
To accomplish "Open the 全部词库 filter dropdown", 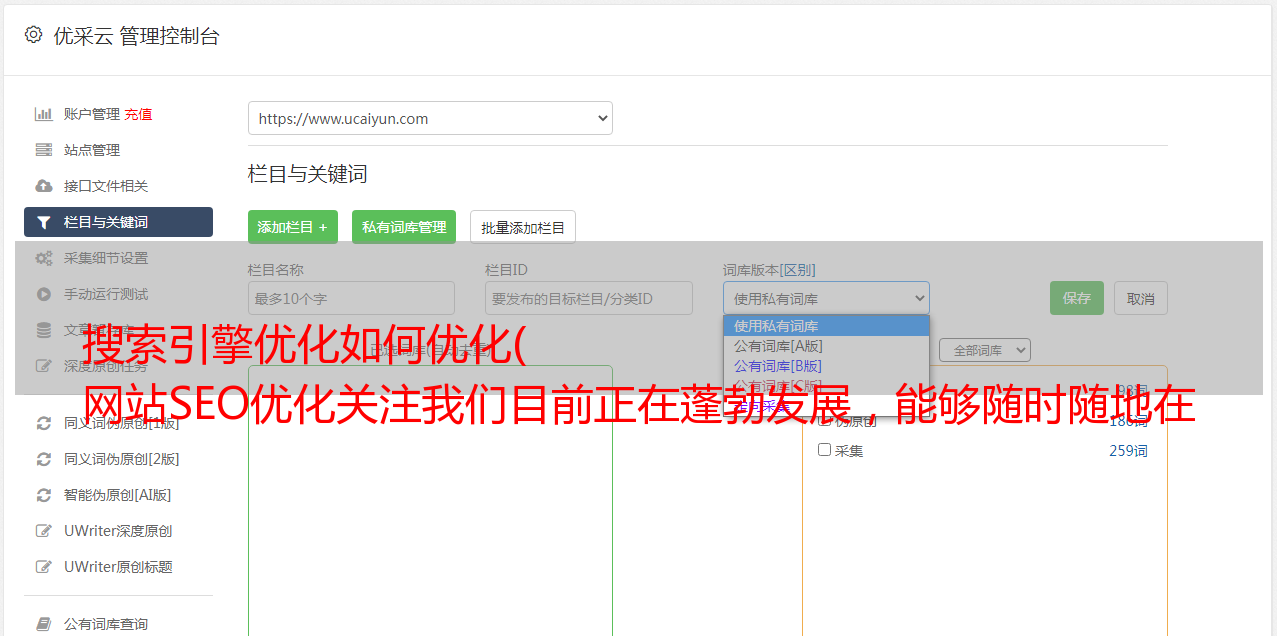I will click(985, 350).
